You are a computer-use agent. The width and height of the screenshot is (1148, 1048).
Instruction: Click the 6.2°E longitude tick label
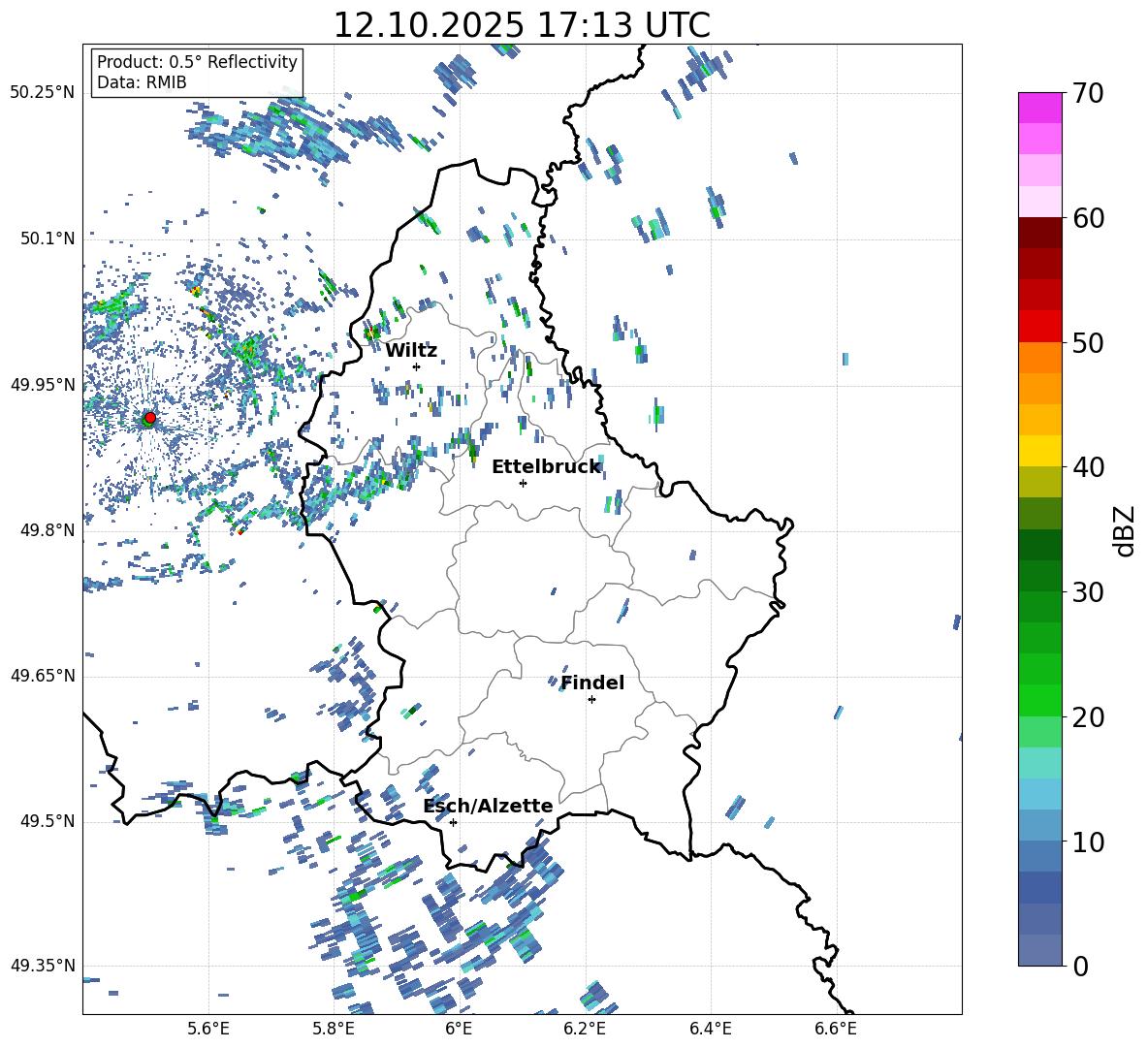pos(585,1029)
